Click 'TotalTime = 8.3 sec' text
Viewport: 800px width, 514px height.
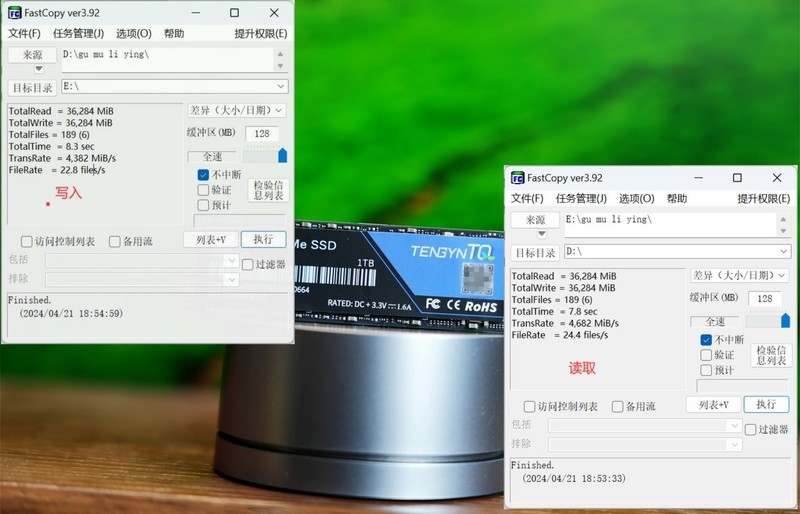[52, 146]
